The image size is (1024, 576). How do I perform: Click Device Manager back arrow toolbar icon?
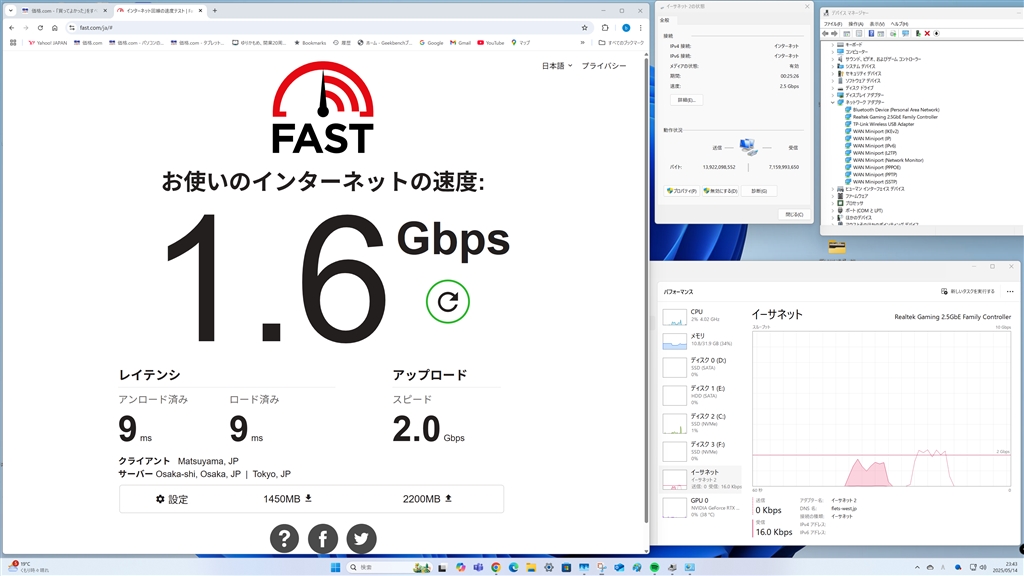[x=825, y=33]
